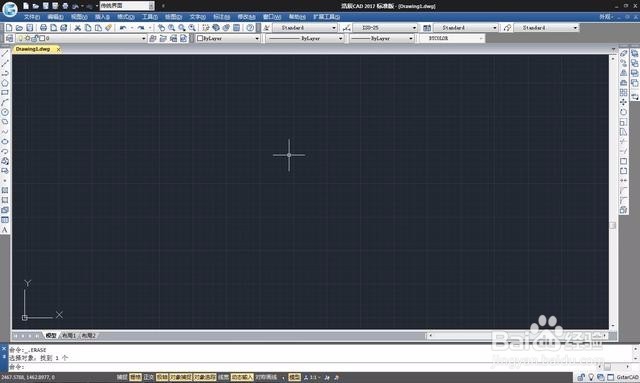Click Help question mark icon
The image size is (640, 383).
[250, 28]
